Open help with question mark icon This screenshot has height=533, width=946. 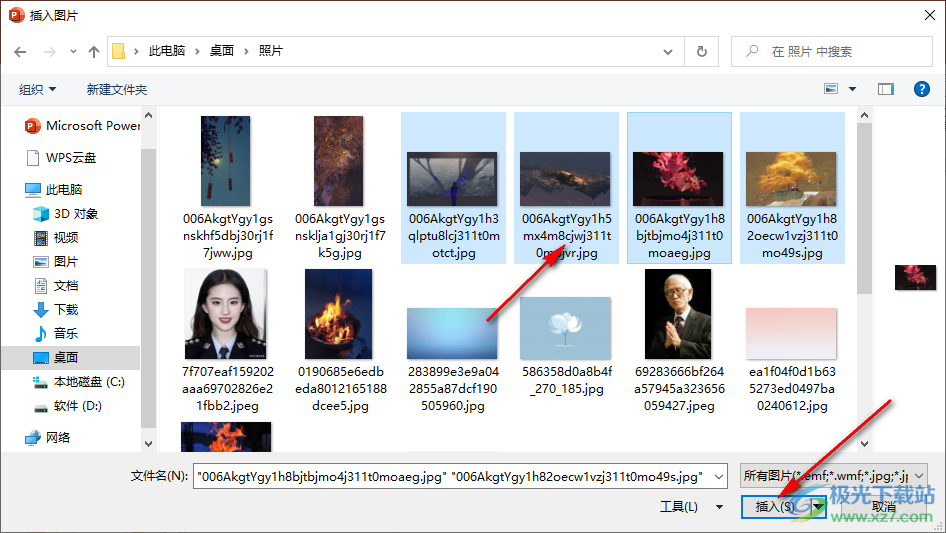921,89
